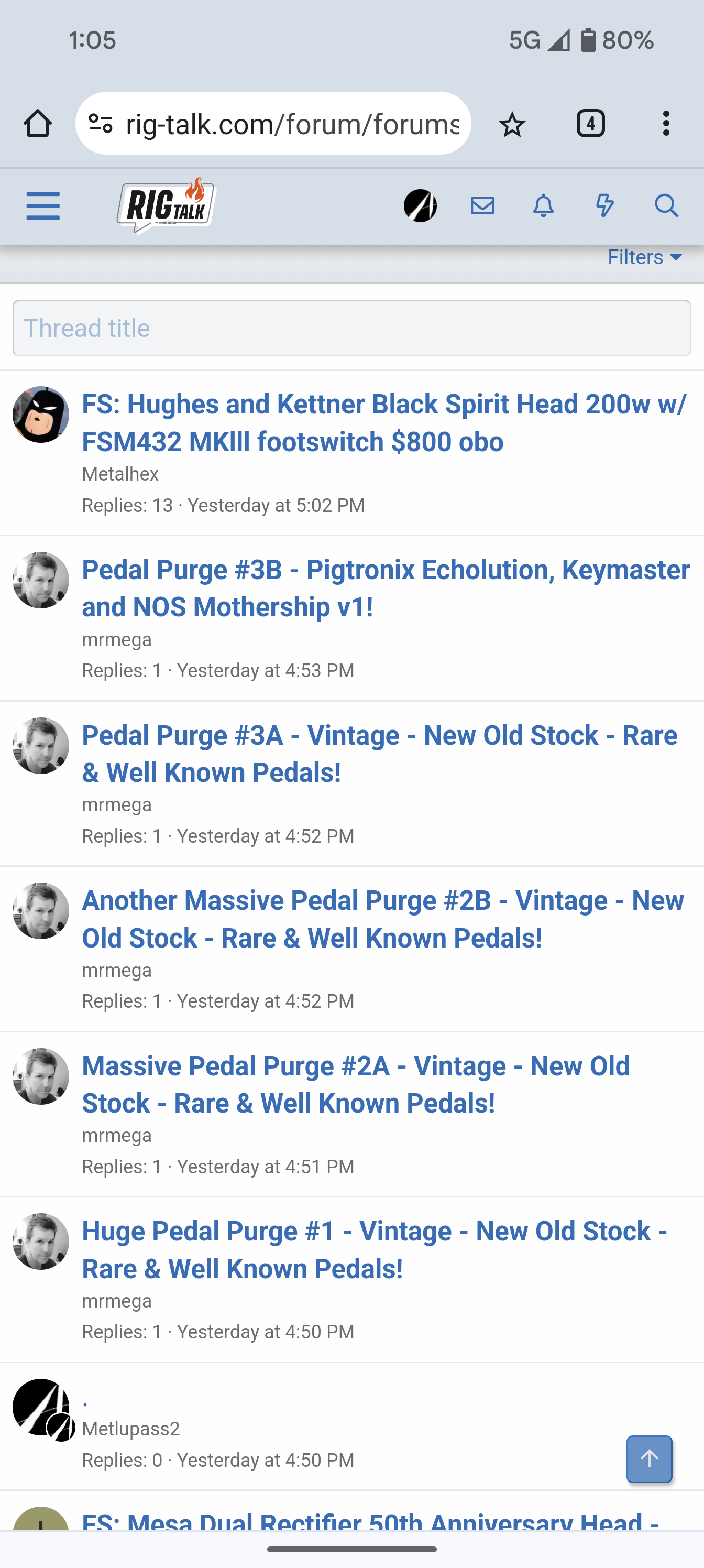Open the browser tab switcher
The width and height of the screenshot is (704, 1568).
tap(590, 124)
